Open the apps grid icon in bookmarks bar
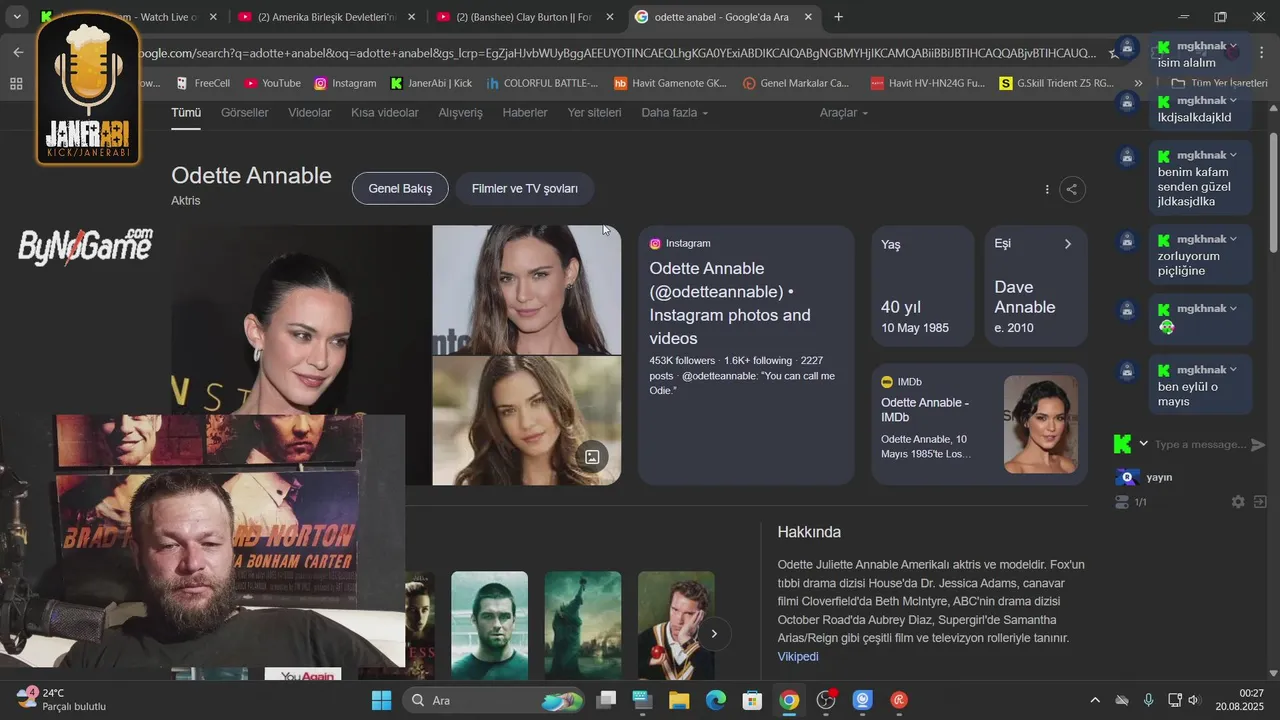Image resolution: width=1280 pixels, height=720 pixels. [16, 83]
